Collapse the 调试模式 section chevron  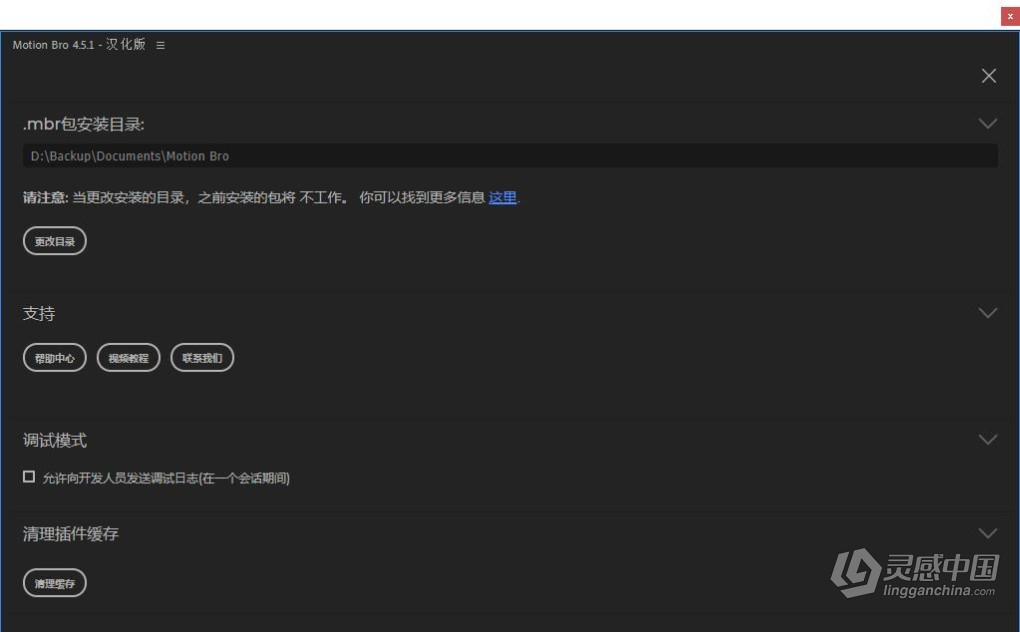coord(987,440)
